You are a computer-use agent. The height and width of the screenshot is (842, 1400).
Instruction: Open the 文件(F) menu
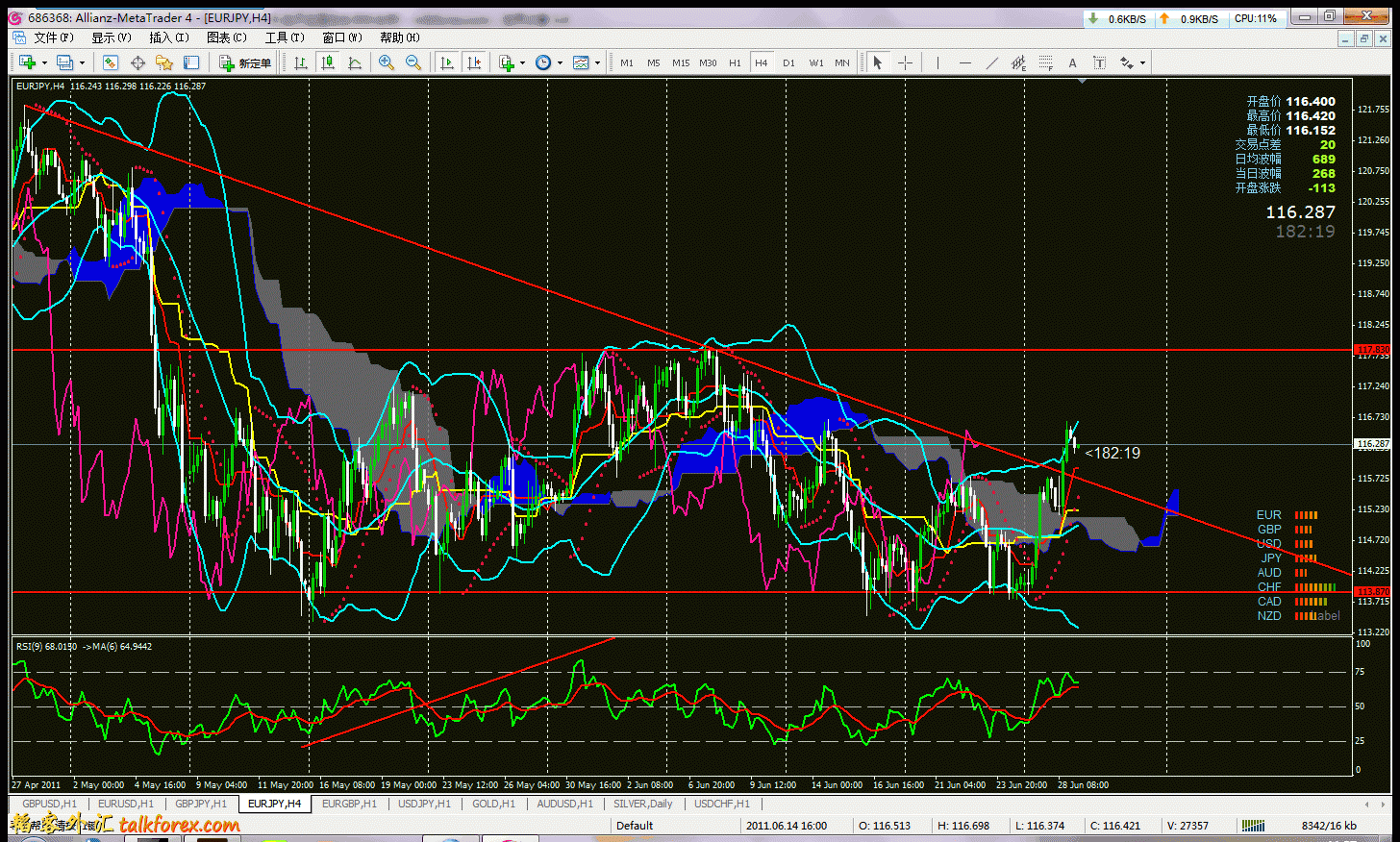pos(53,37)
